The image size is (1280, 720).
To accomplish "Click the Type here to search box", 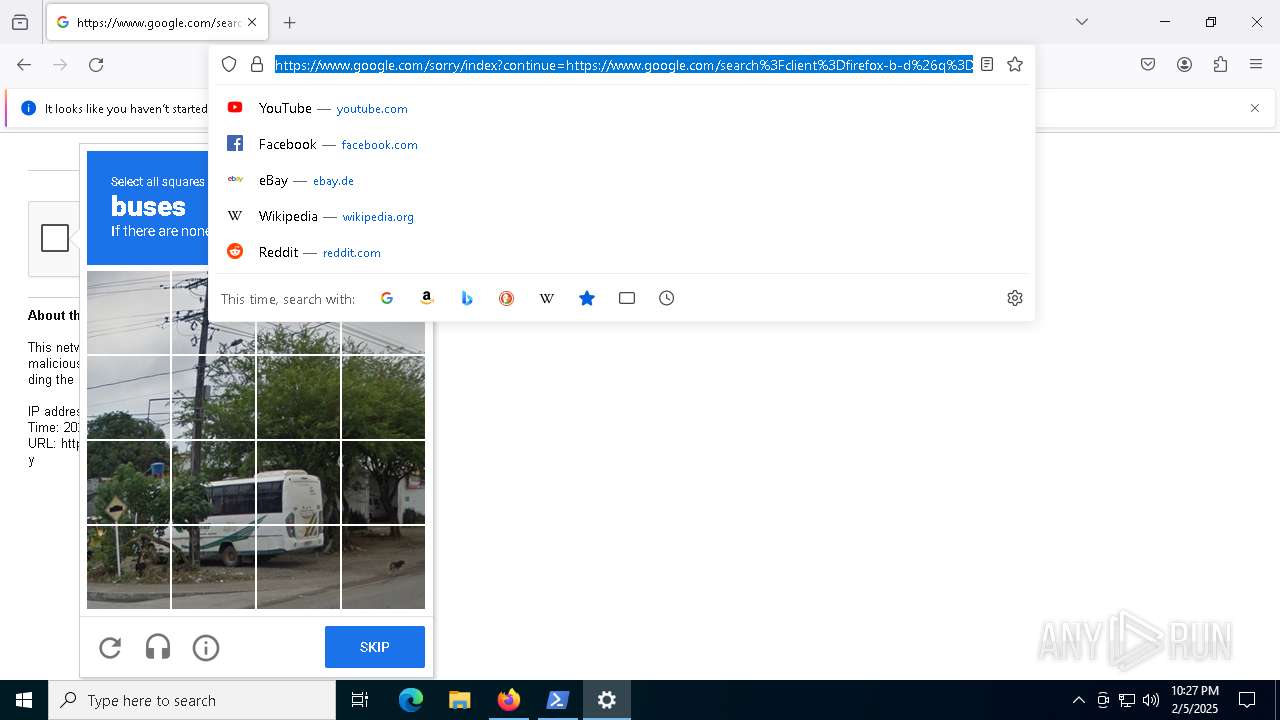I will pyautogui.click(x=192, y=700).
